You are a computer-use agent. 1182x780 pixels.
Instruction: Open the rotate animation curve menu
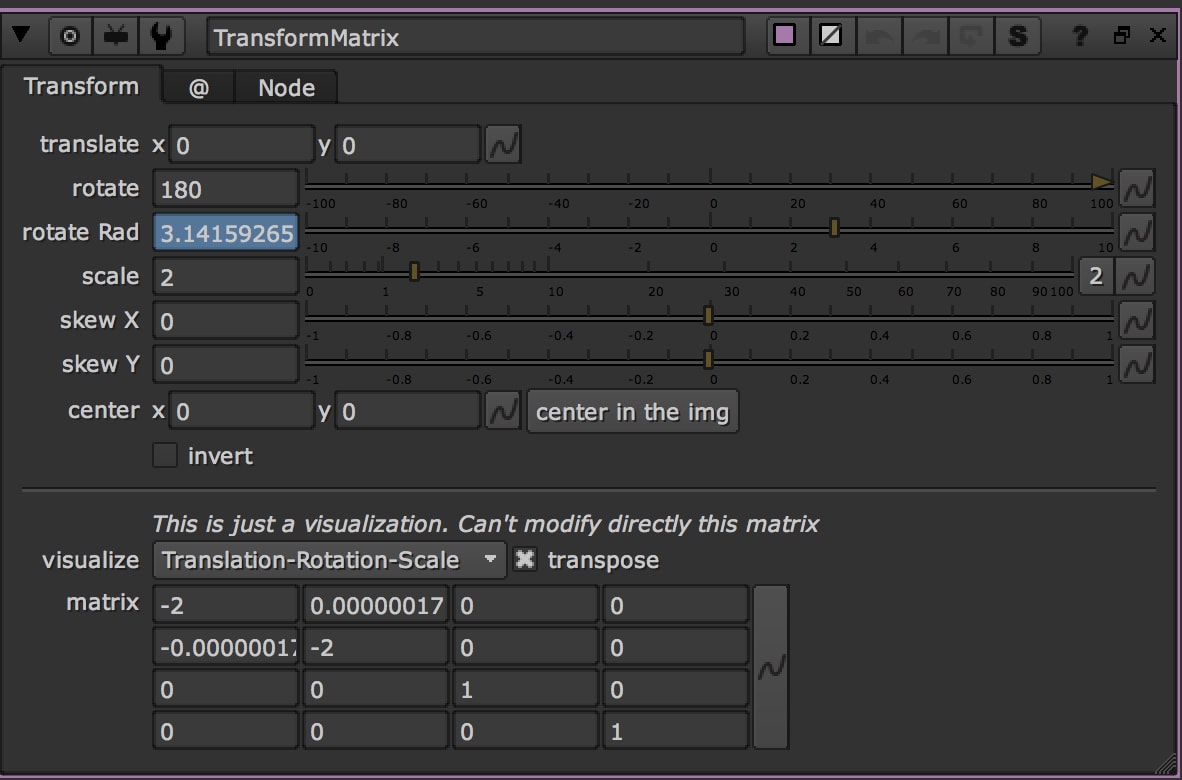1137,188
